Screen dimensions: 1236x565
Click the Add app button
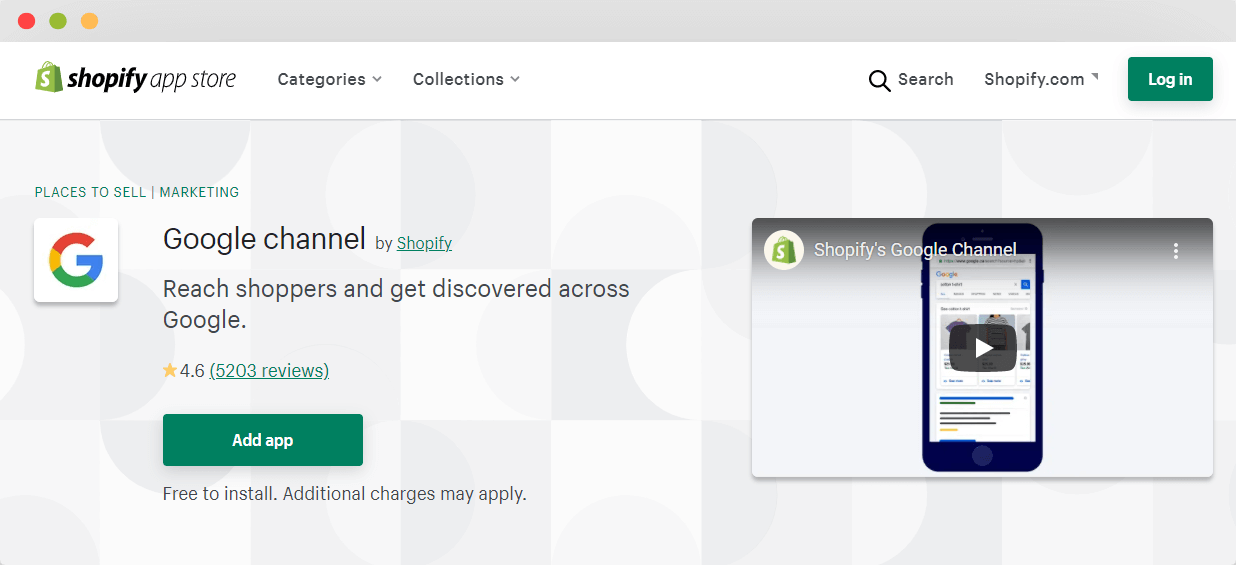[x=263, y=440]
